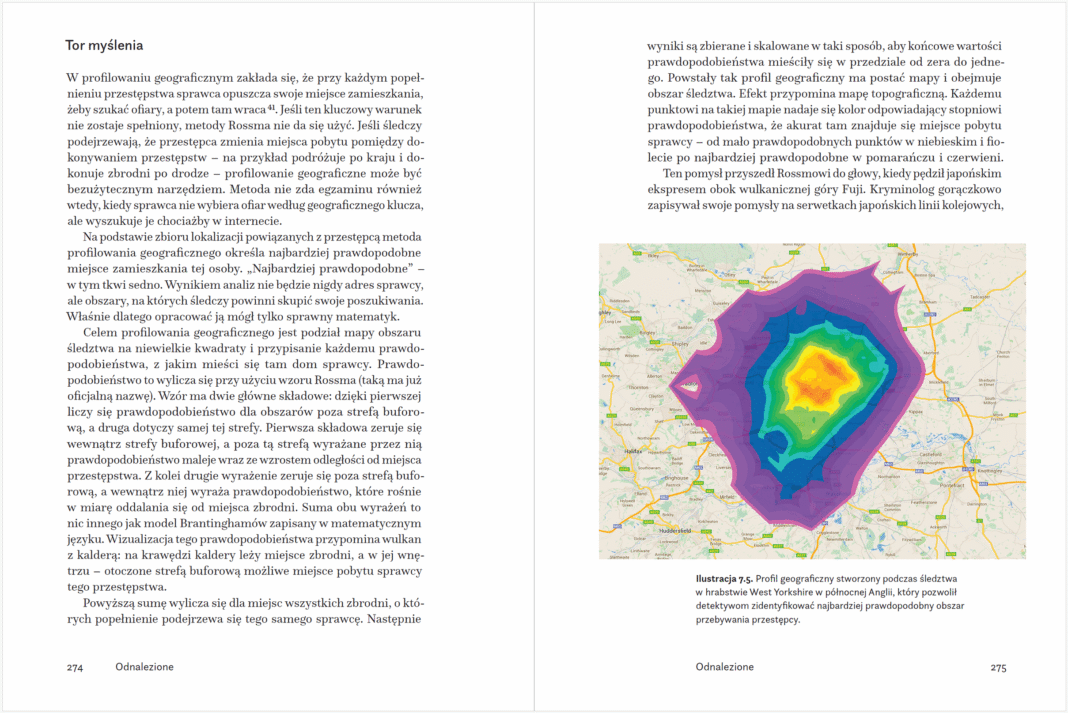This screenshot has width=1068, height=713.
Task: Click the small white hole in the purple left tip
Action: (689, 385)
